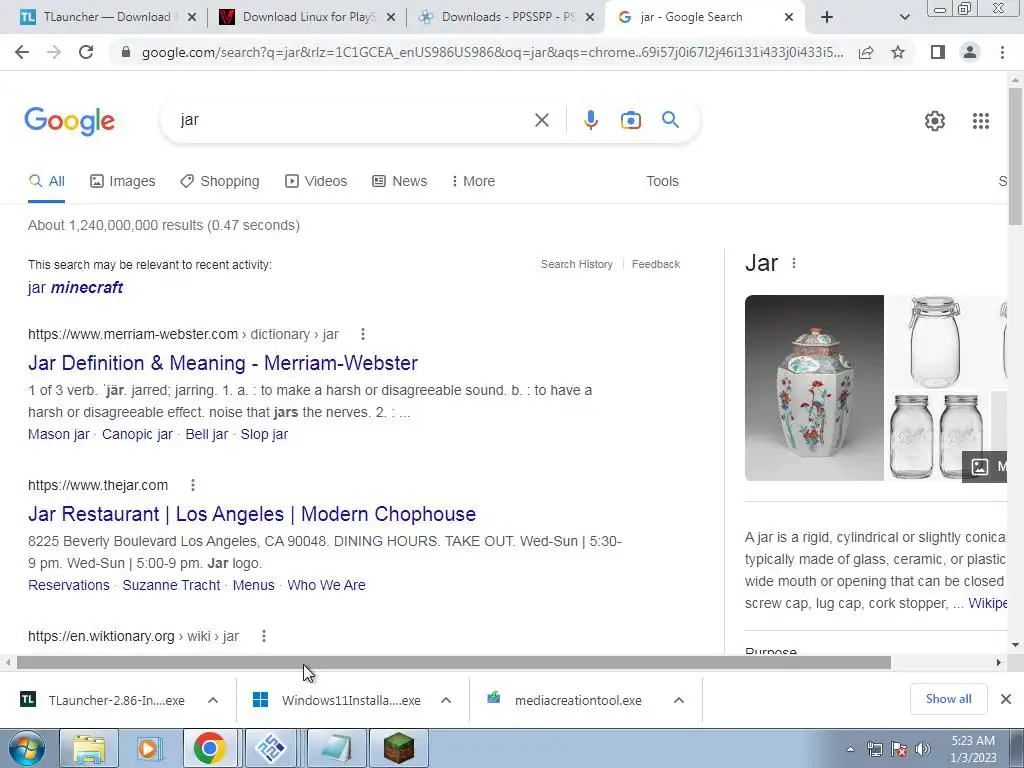This screenshot has width=1024, height=768.
Task: Expand Windows11Installa download options
Action: 446,700
